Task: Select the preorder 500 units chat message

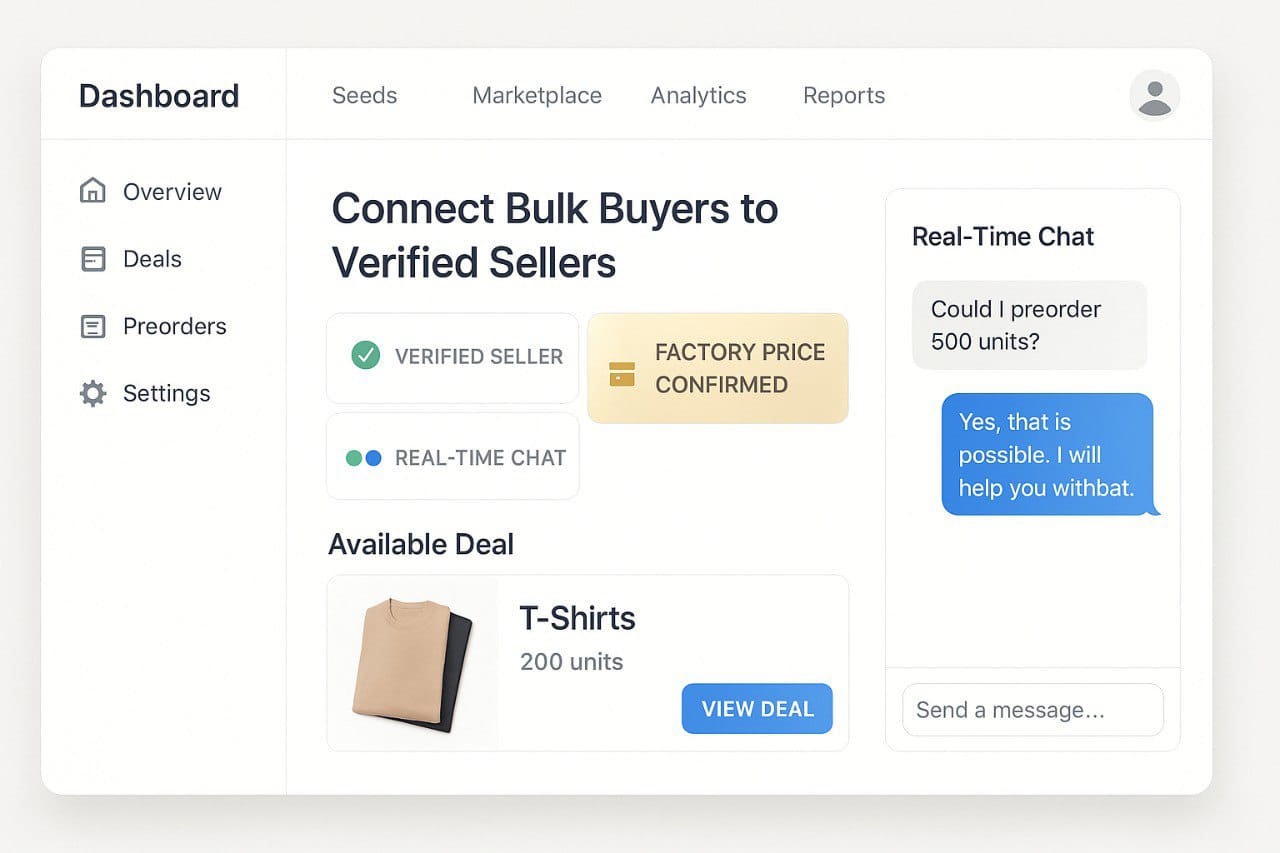Action: pos(1029,325)
